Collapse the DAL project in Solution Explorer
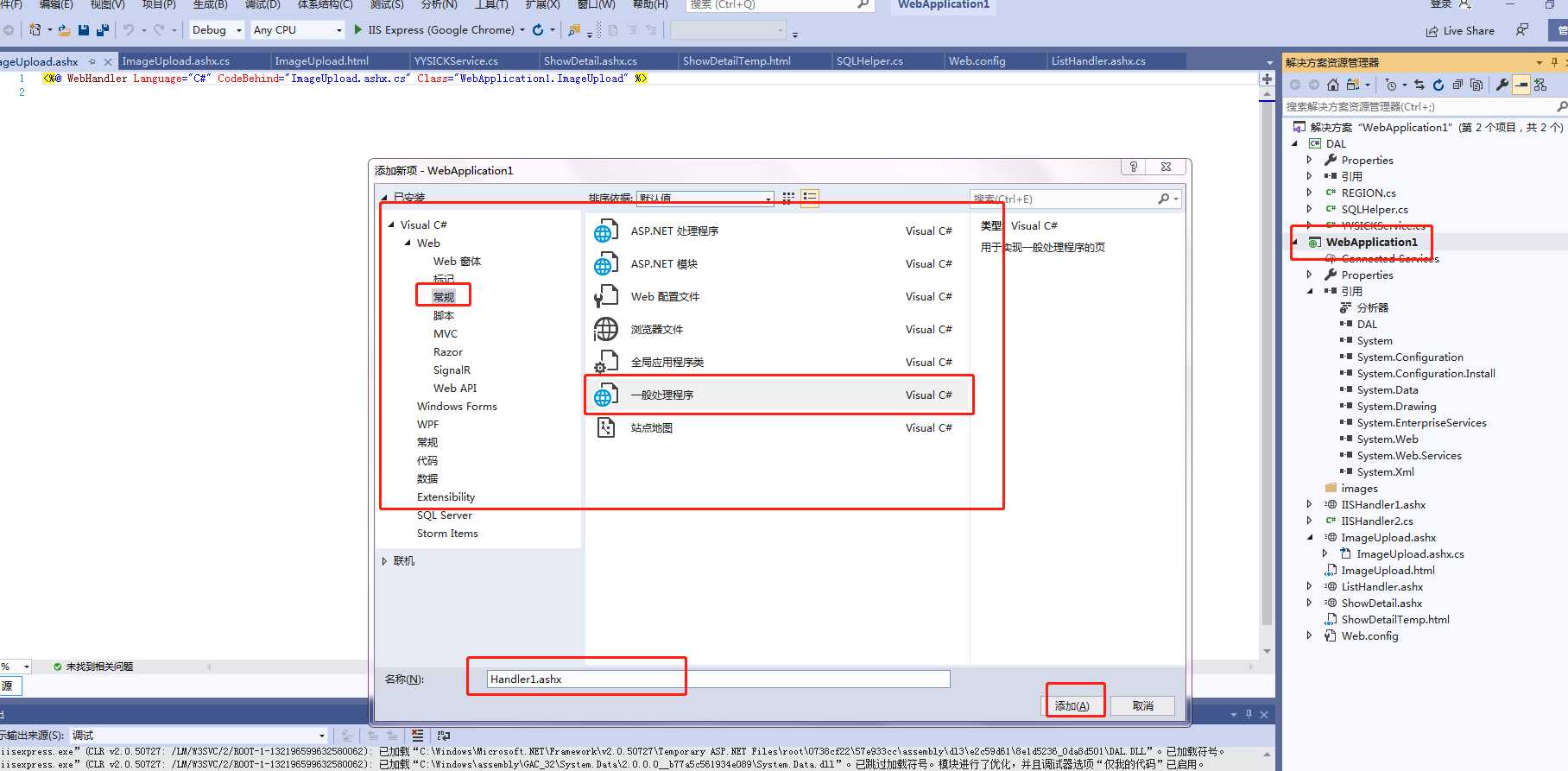Screen dimensions: 1568x771 (x=1294, y=144)
